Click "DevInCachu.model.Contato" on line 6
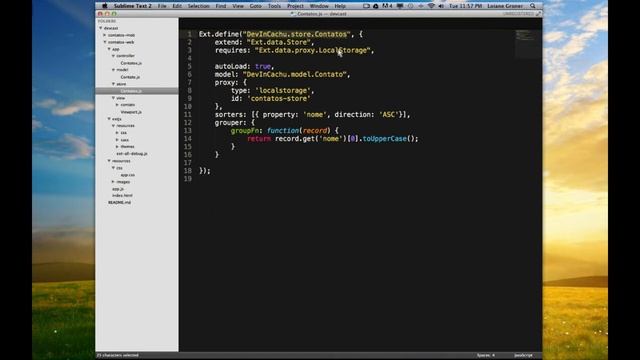Viewport: 640px width, 360px height. pyautogui.click(x=294, y=74)
